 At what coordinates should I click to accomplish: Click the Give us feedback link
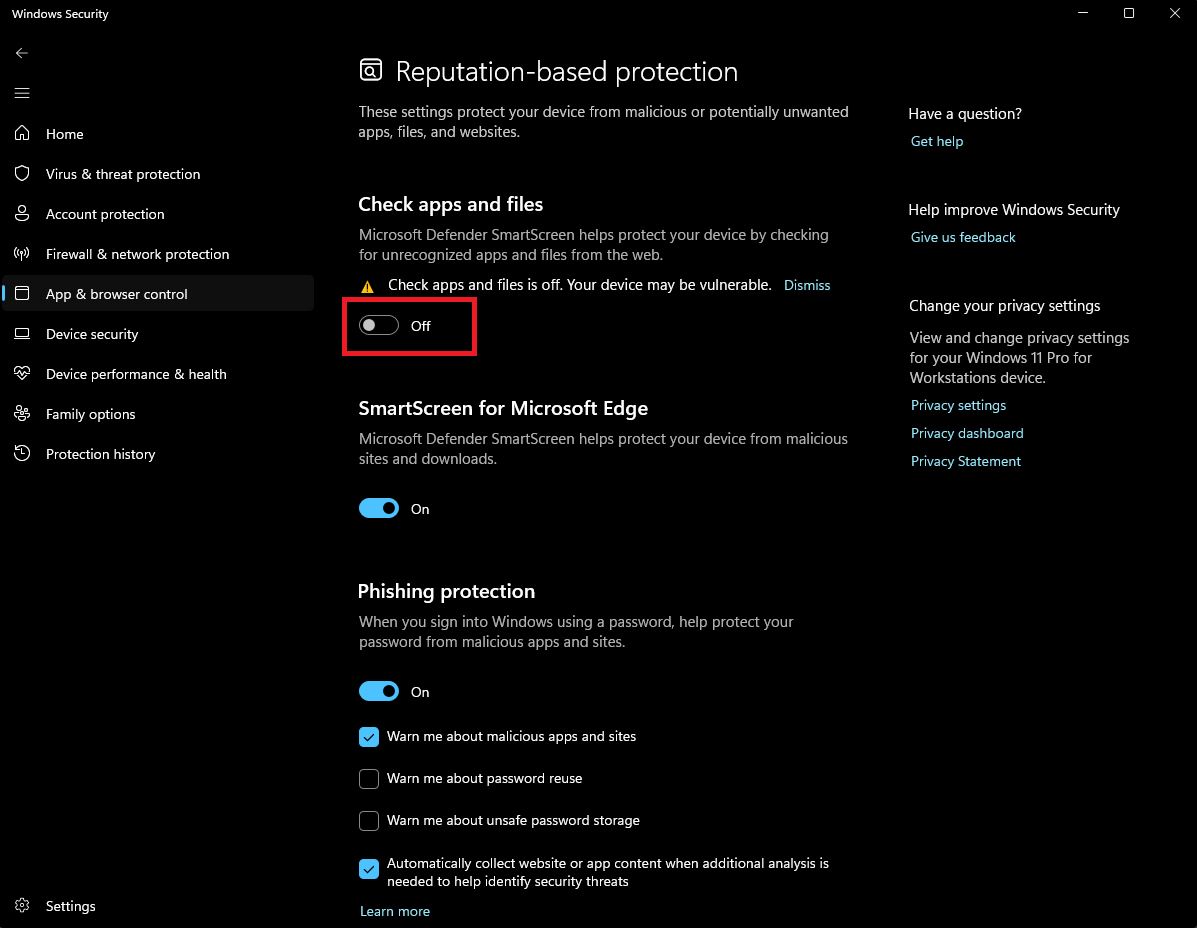[963, 237]
